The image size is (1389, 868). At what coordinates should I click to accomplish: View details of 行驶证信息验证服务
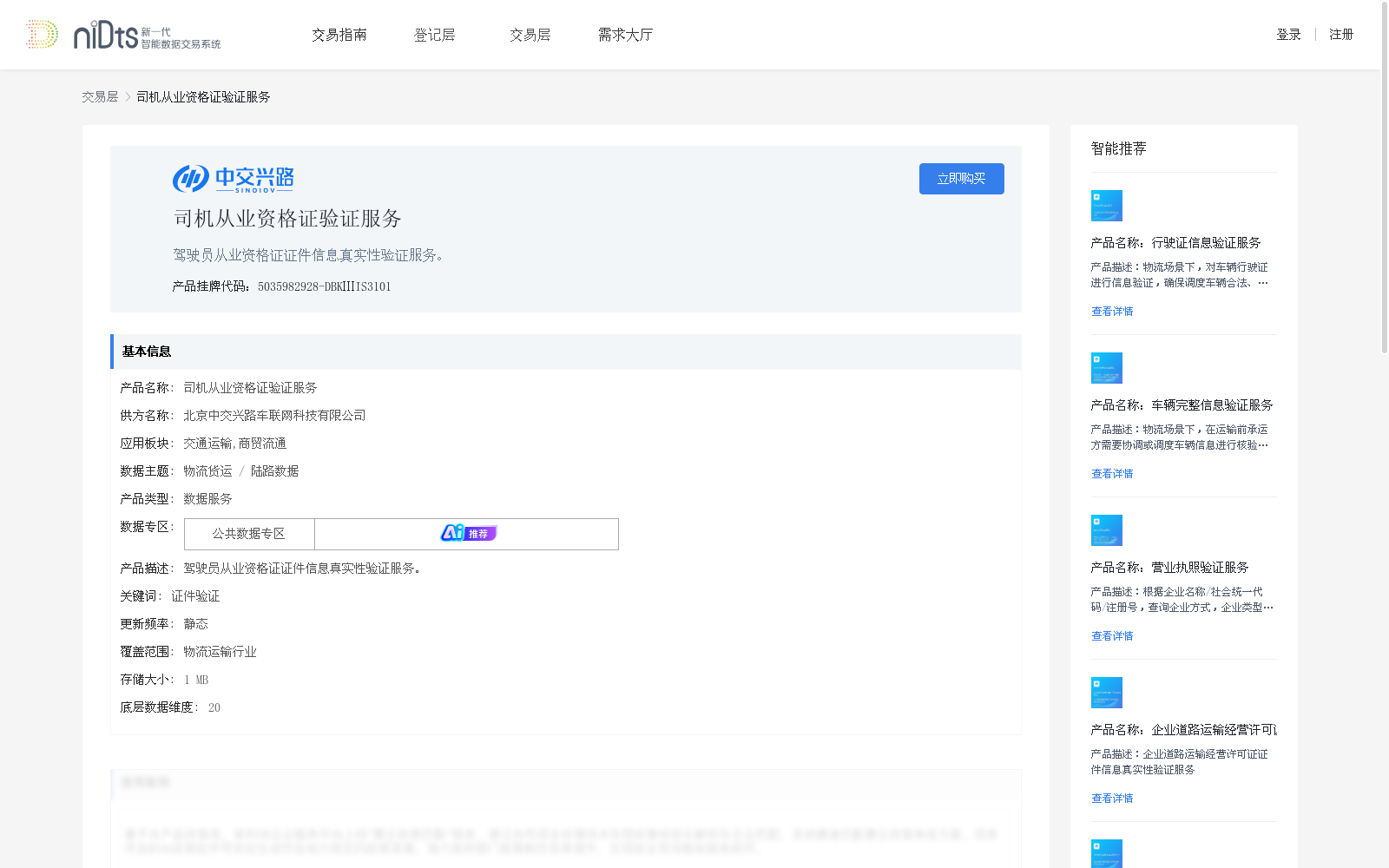coord(1112,312)
